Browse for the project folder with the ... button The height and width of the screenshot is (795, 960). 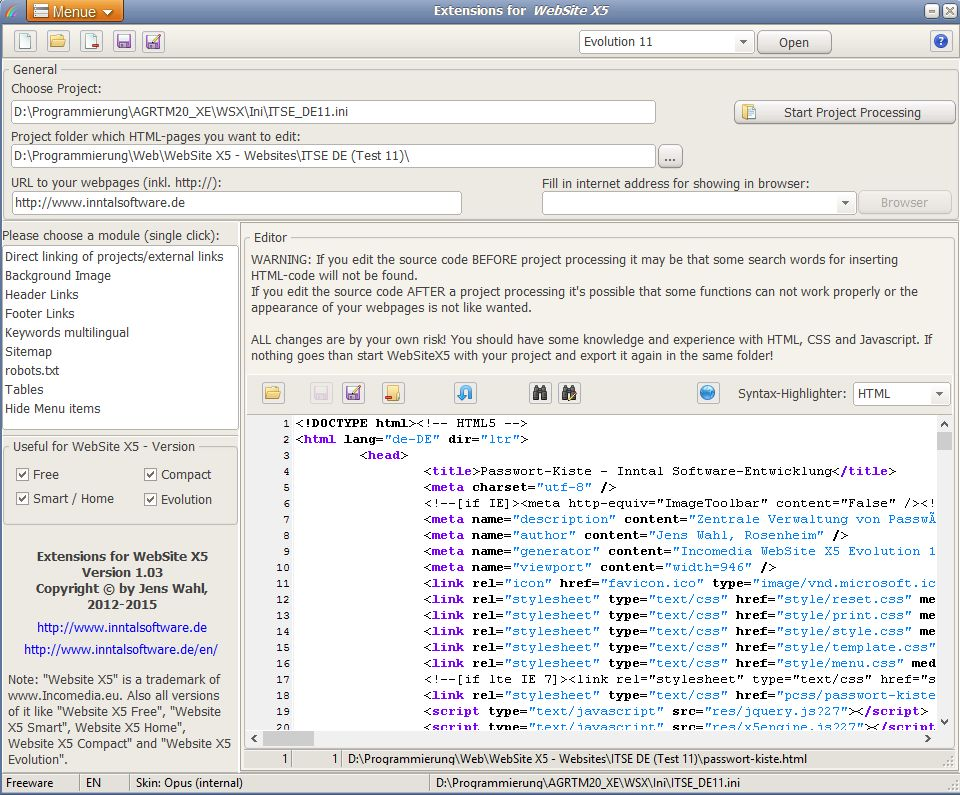(670, 157)
